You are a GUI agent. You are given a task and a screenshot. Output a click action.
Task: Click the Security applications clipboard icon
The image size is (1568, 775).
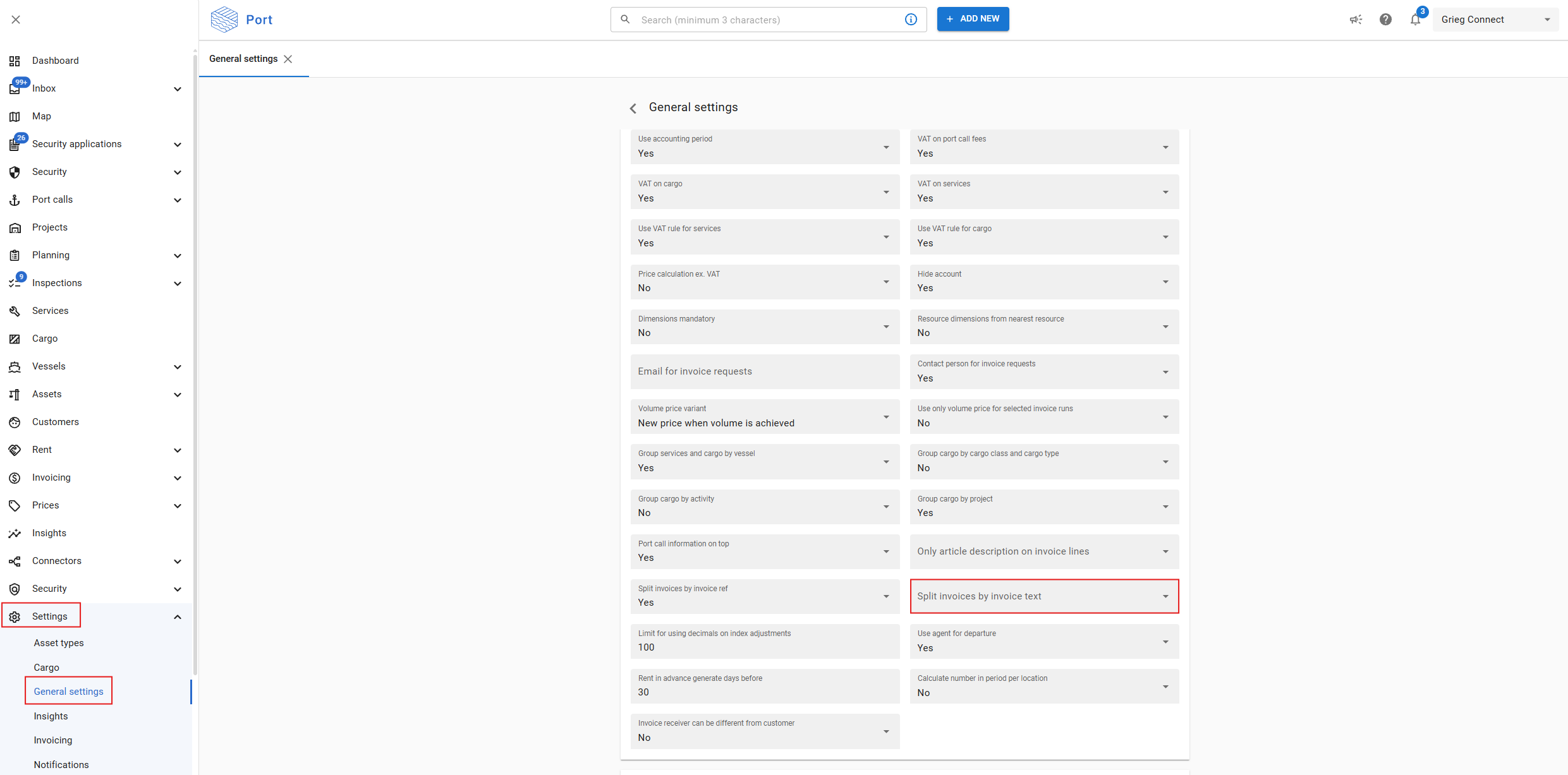click(15, 145)
